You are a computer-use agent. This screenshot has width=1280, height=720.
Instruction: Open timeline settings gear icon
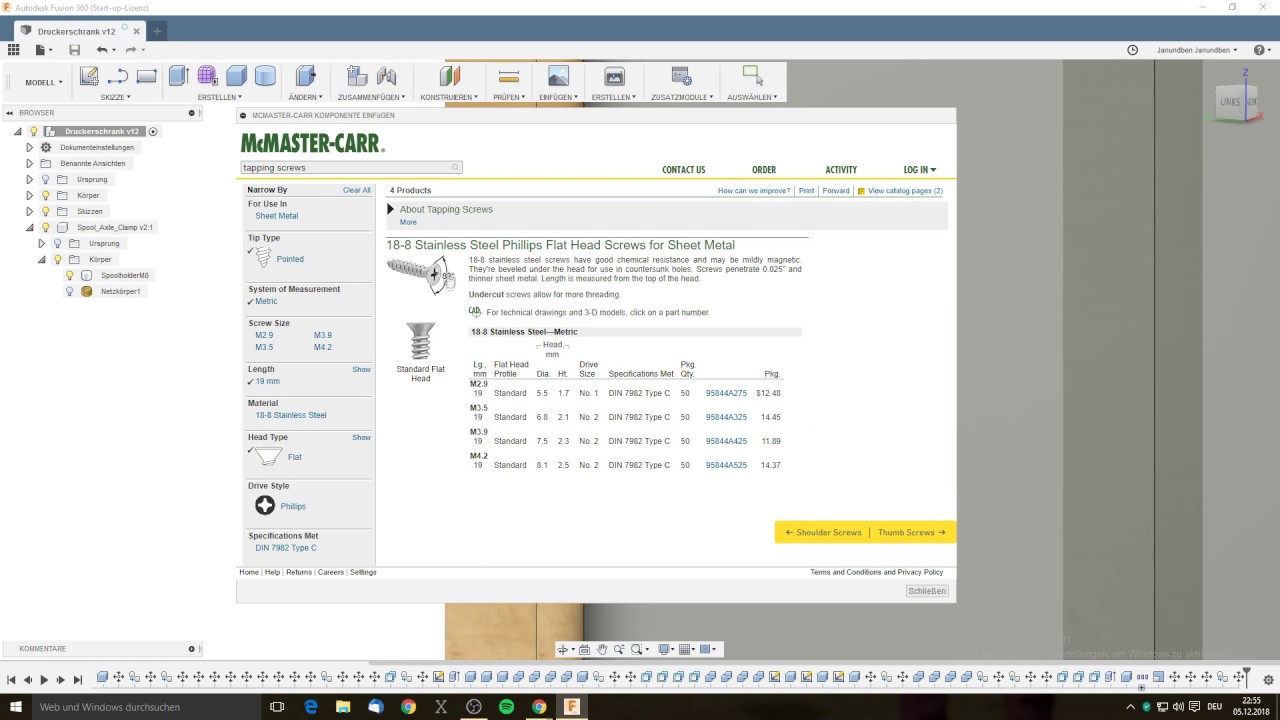1268,680
